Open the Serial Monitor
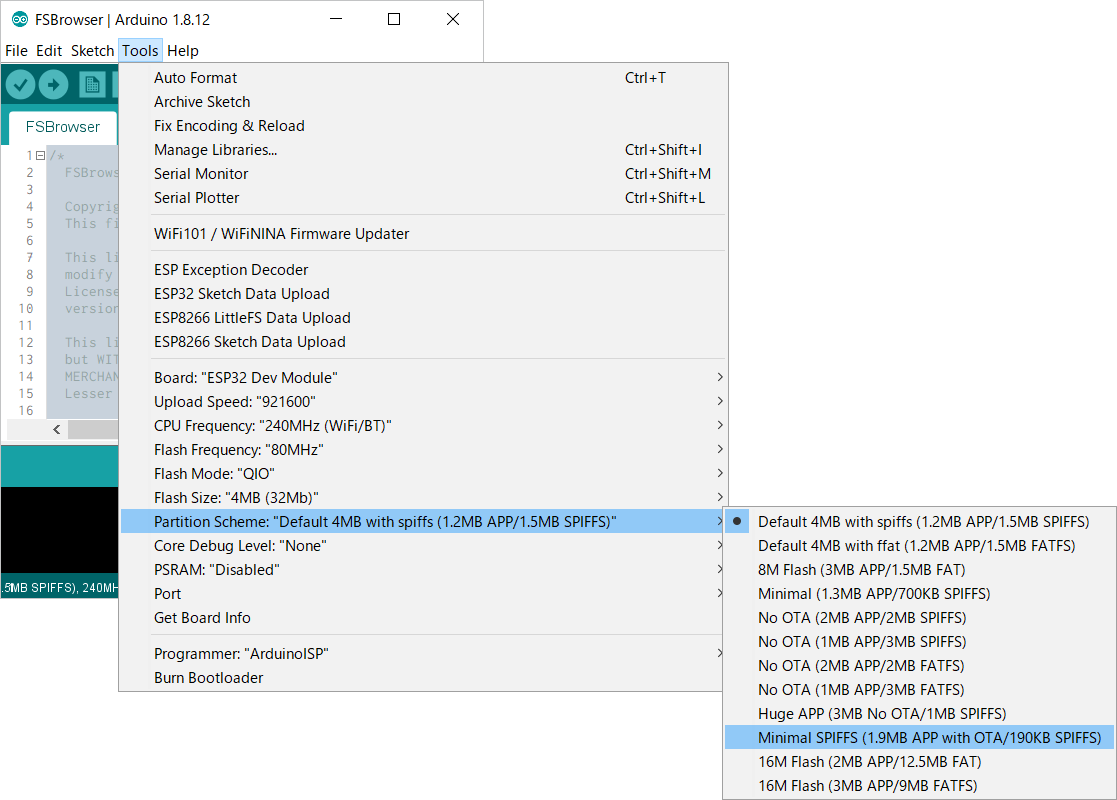Image resolution: width=1117 pixels, height=800 pixels. (424, 174)
